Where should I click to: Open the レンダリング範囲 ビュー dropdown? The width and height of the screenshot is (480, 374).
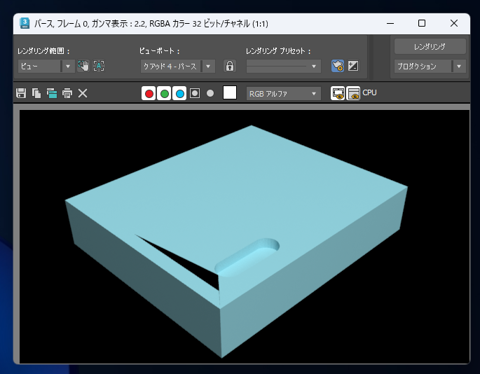point(45,66)
